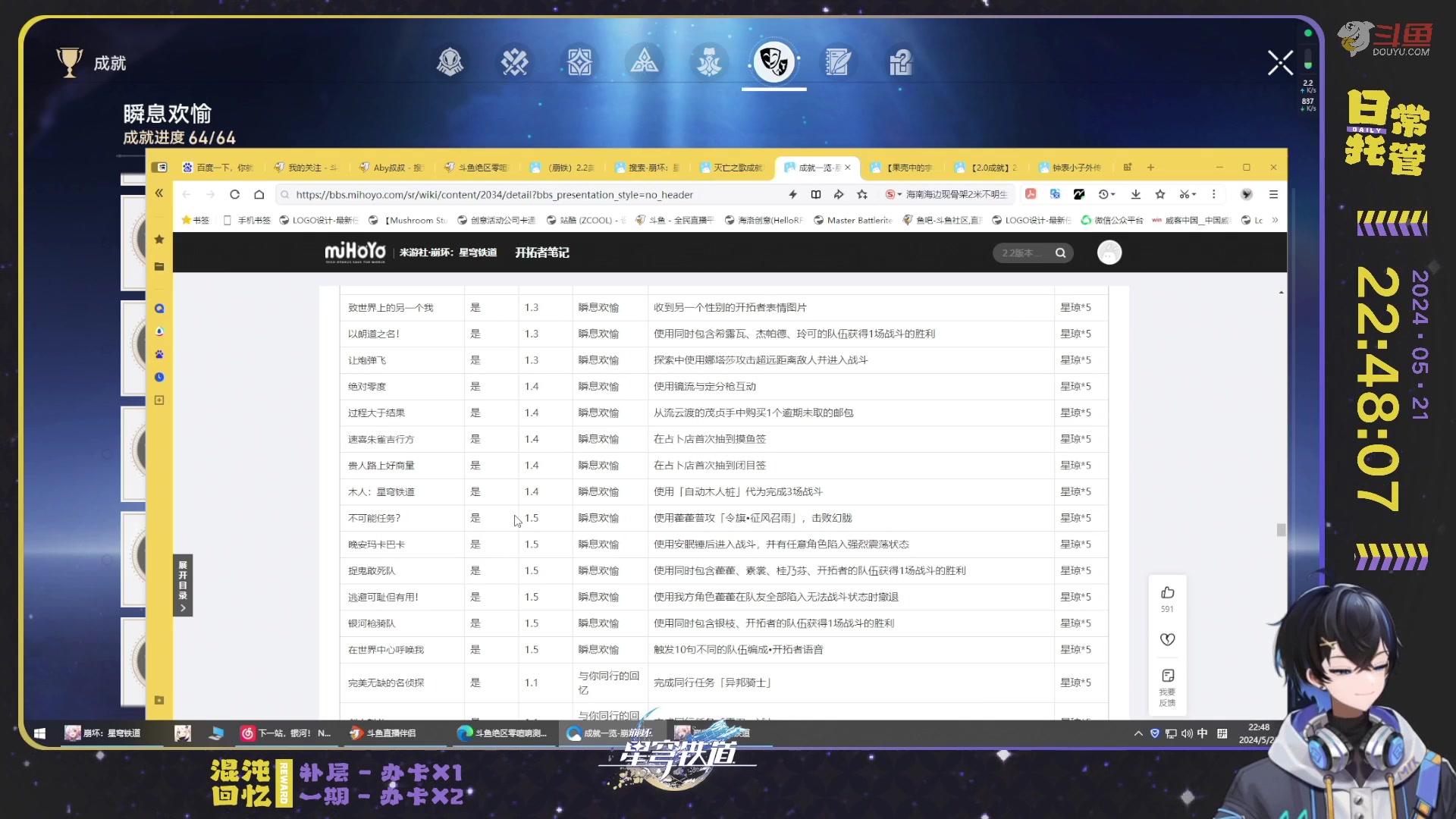The height and width of the screenshot is (819, 1456).
Task: Open the Master Battlerite bookmark
Action: (853, 221)
